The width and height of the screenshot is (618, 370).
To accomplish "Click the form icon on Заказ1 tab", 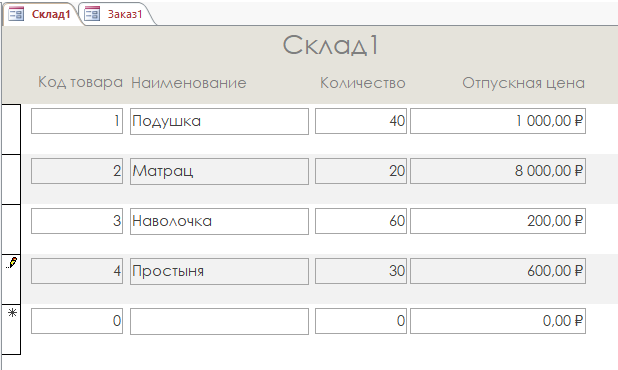I will (92, 14).
